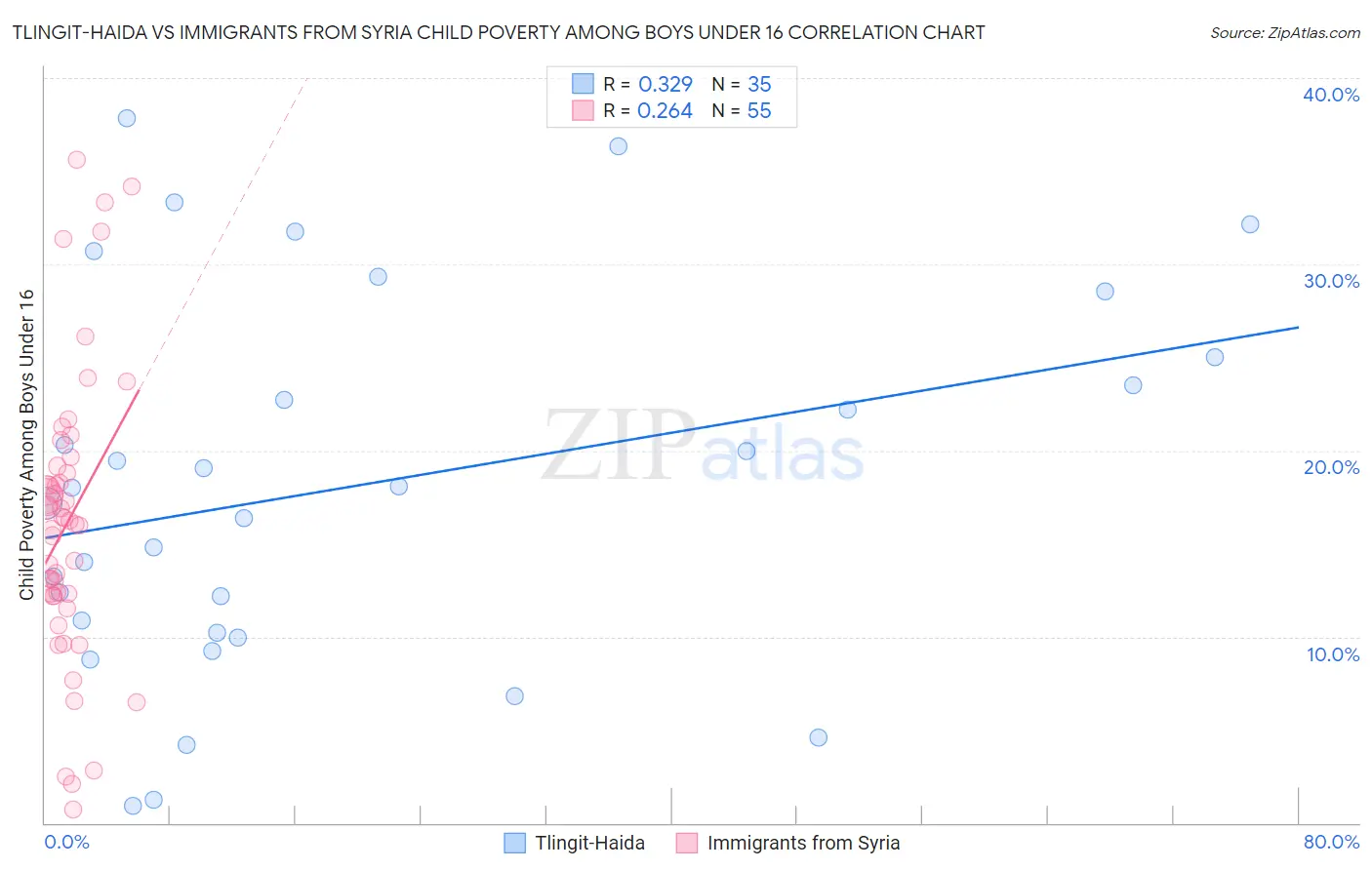The image size is (1372, 870).
Task: Click the chart title text
Action: (x=499, y=32)
